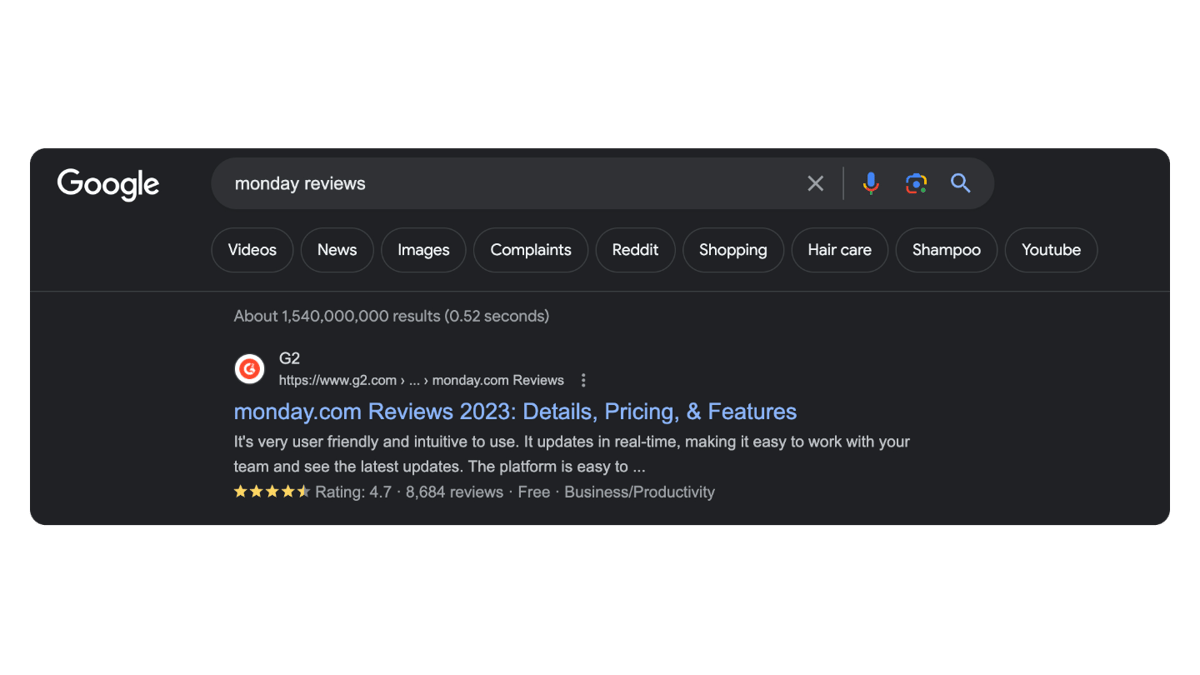The width and height of the screenshot is (1200, 675).
Task: Click the Google logo
Action: point(108,185)
